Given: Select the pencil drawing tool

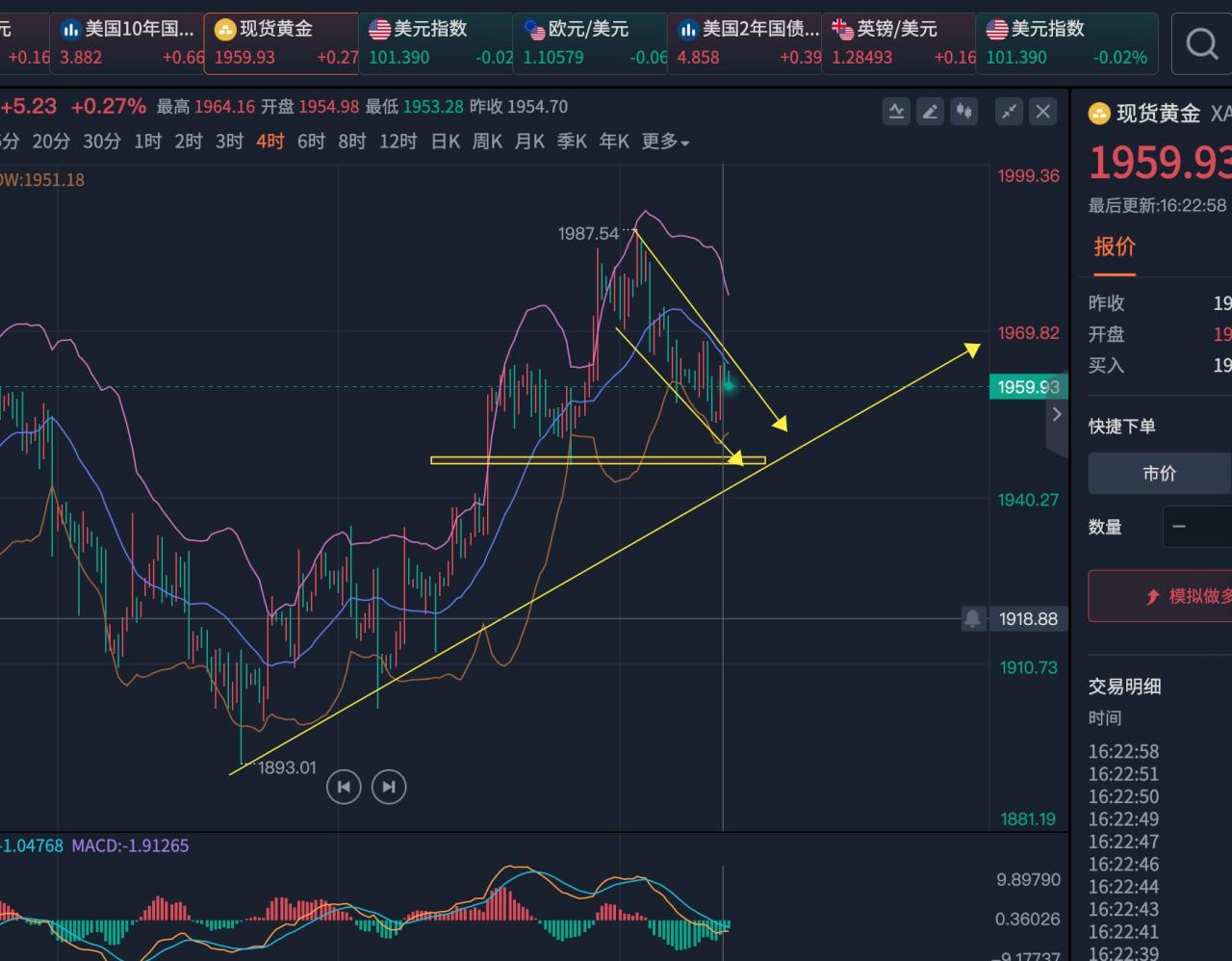Looking at the screenshot, I should point(930,112).
